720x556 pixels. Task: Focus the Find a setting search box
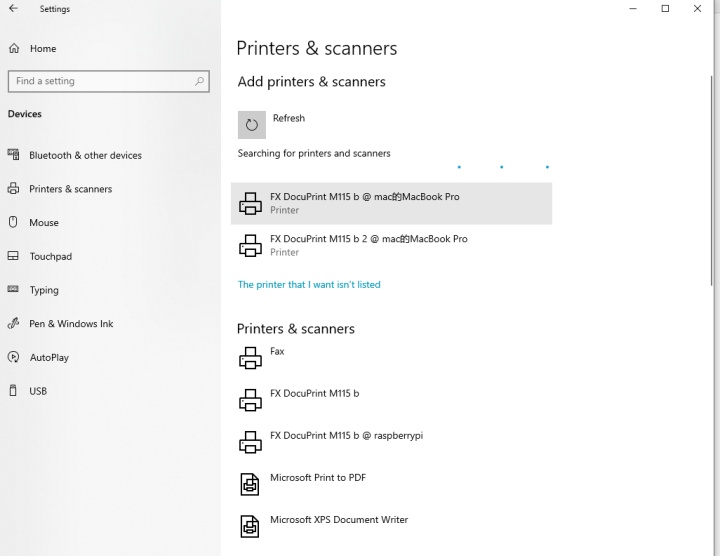click(108, 81)
